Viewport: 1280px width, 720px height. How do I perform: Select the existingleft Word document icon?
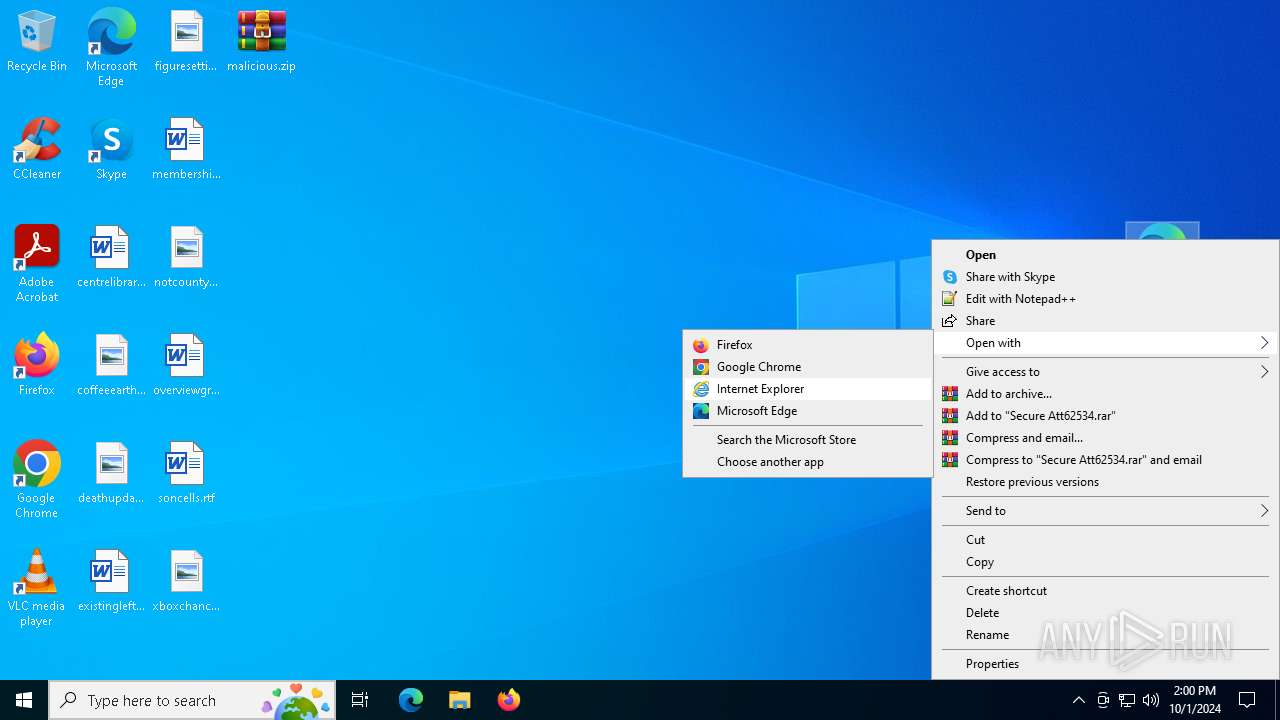(111, 582)
